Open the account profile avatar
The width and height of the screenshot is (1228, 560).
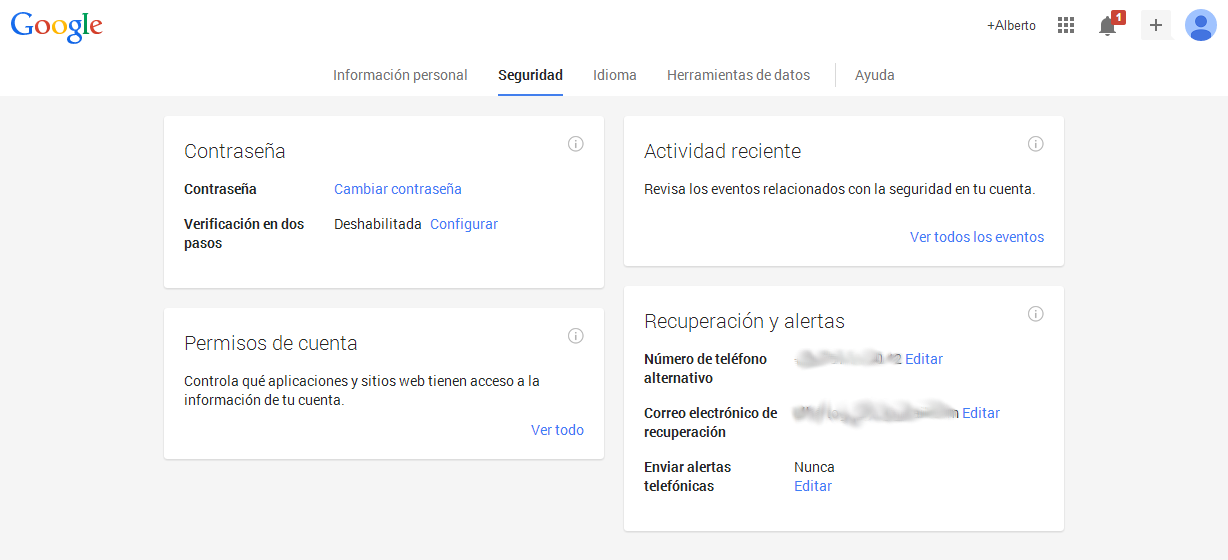[1200, 25]
